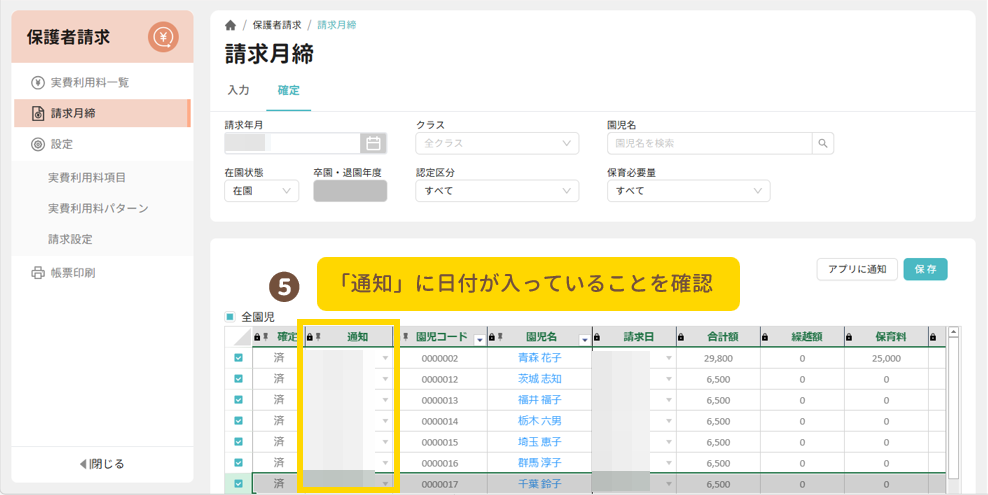Viewport: 988px width, 495px height.
Task: Click filter icon on 園児名 column
Action: (584, 339)
